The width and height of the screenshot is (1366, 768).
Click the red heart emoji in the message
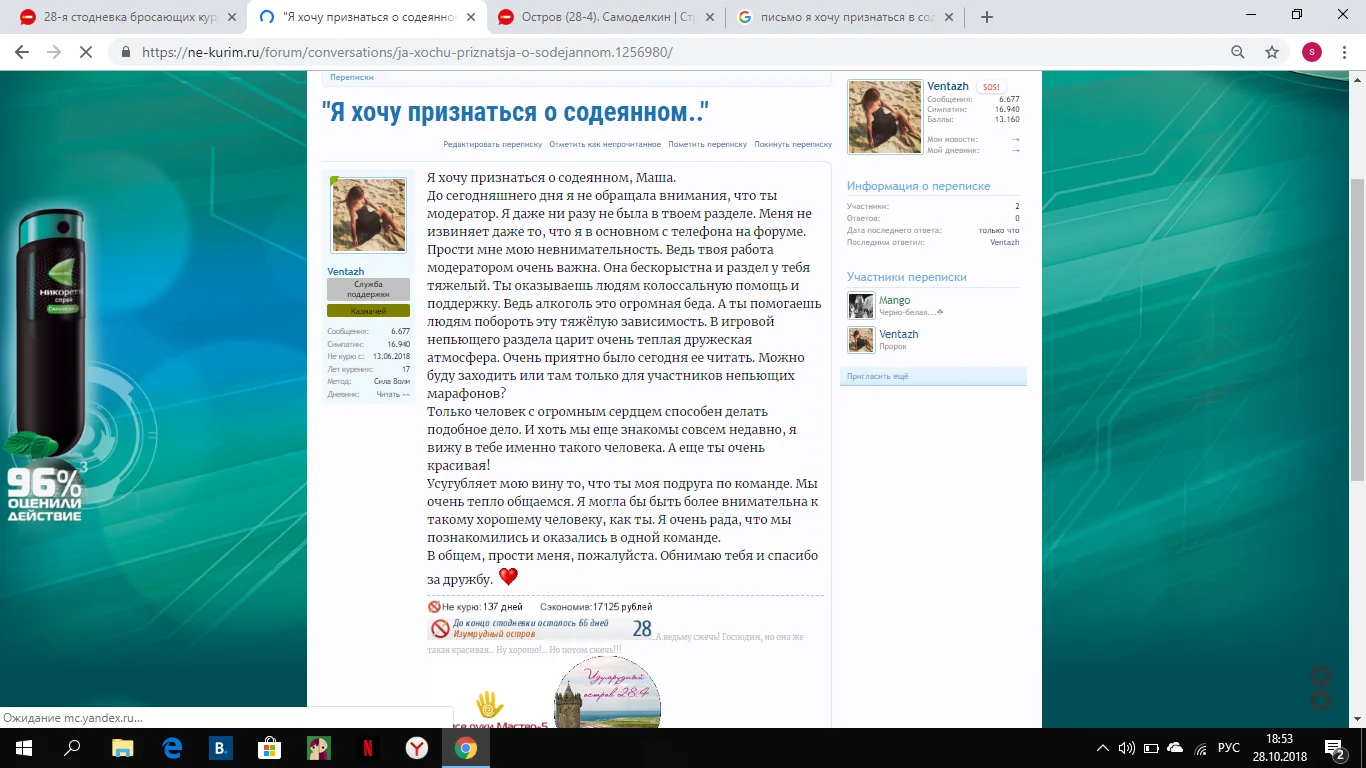pyautogui.click(x=508, y=577)
